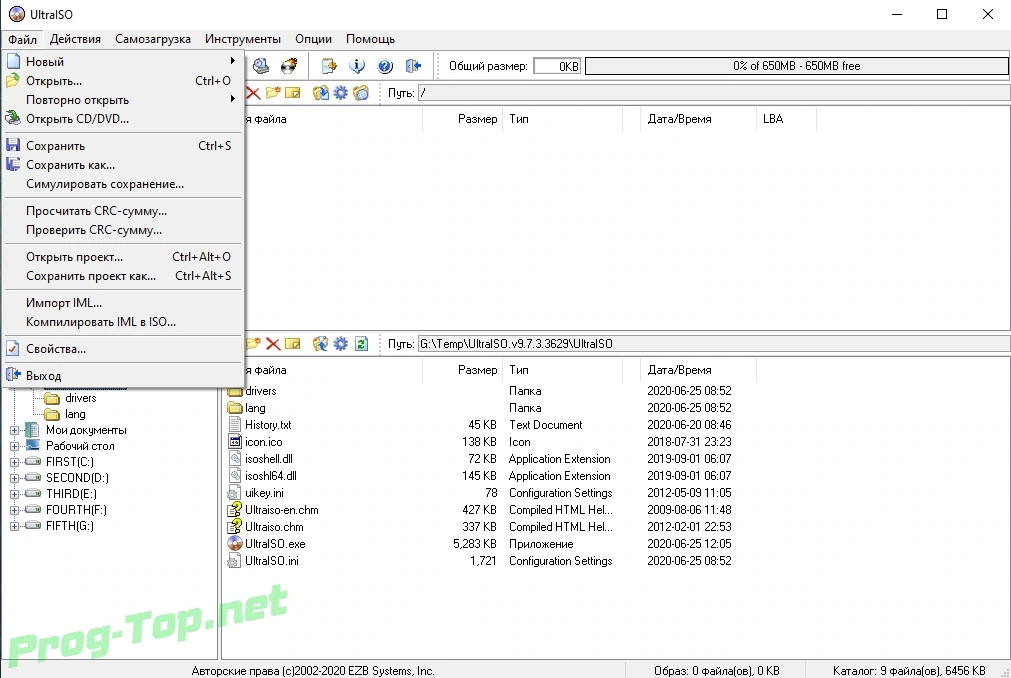Choose Открыть... in the File menu
This screenshot has width=1011, height=678.
[123, 81]
